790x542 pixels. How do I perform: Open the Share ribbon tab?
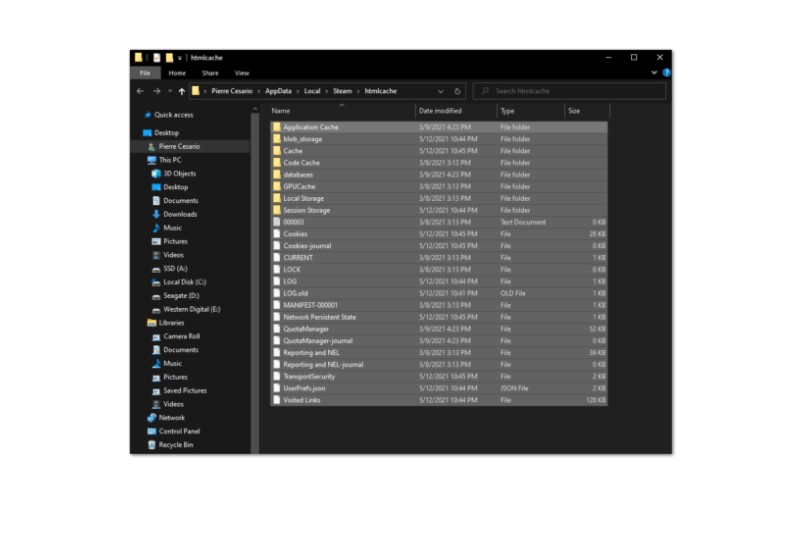210,73
